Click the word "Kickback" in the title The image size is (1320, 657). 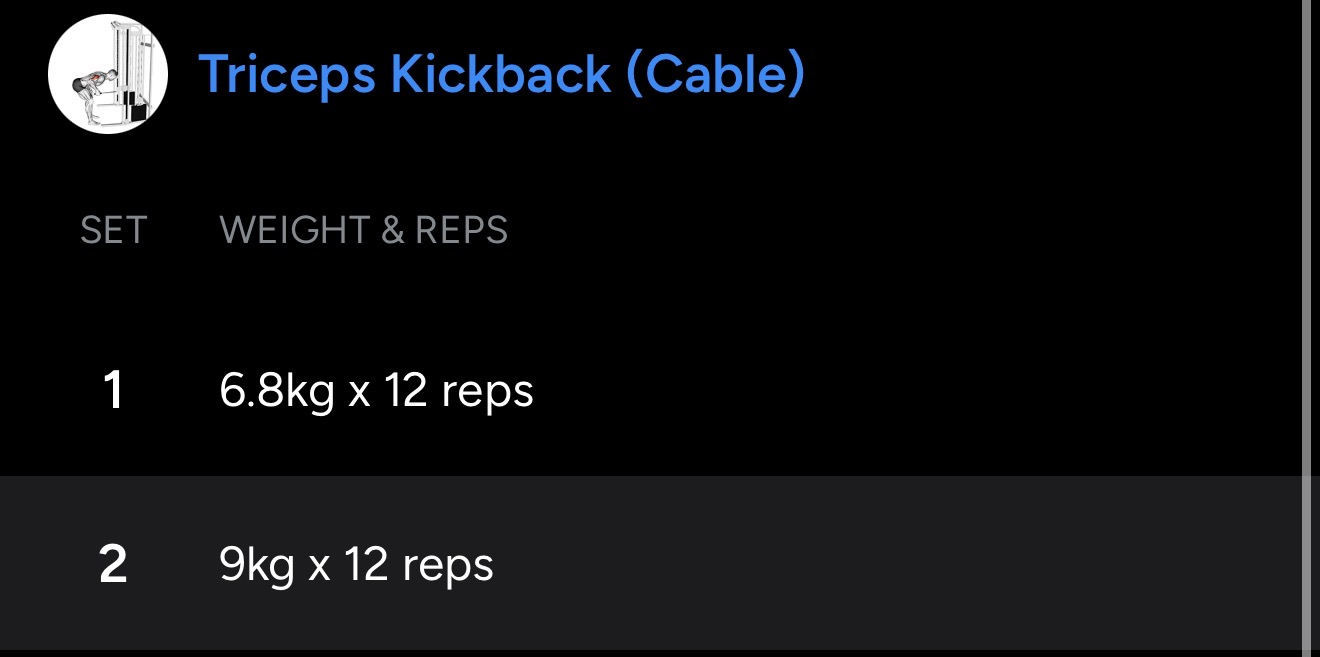(x=500, y=73)
